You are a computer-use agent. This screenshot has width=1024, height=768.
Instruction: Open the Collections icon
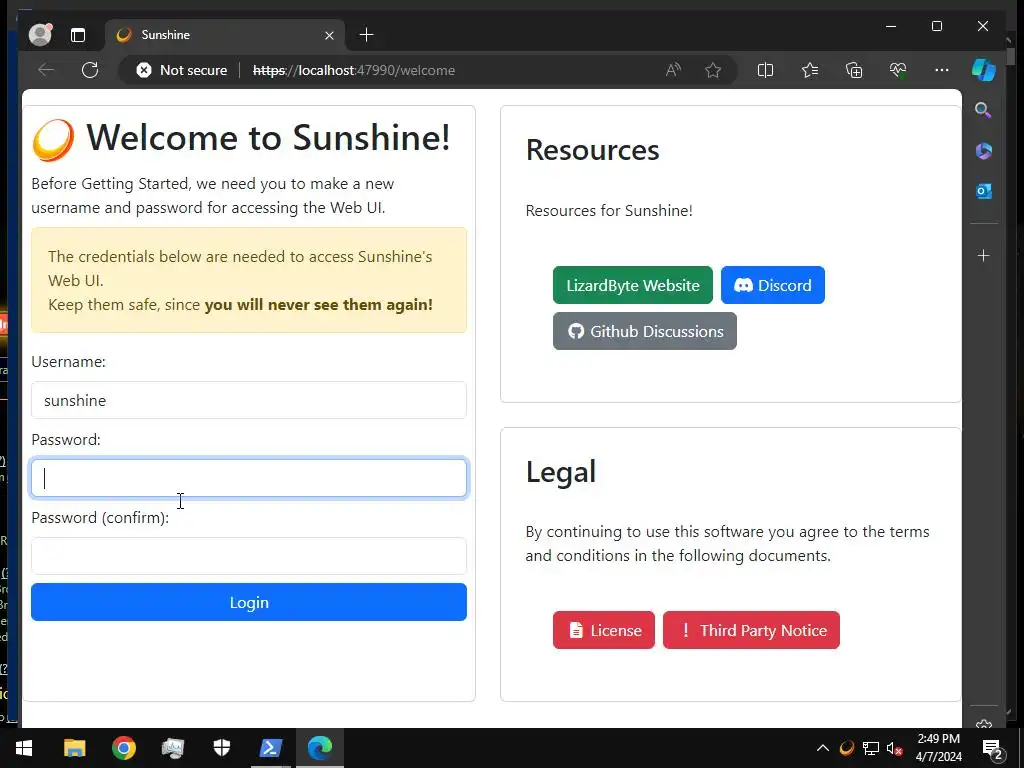854,70
